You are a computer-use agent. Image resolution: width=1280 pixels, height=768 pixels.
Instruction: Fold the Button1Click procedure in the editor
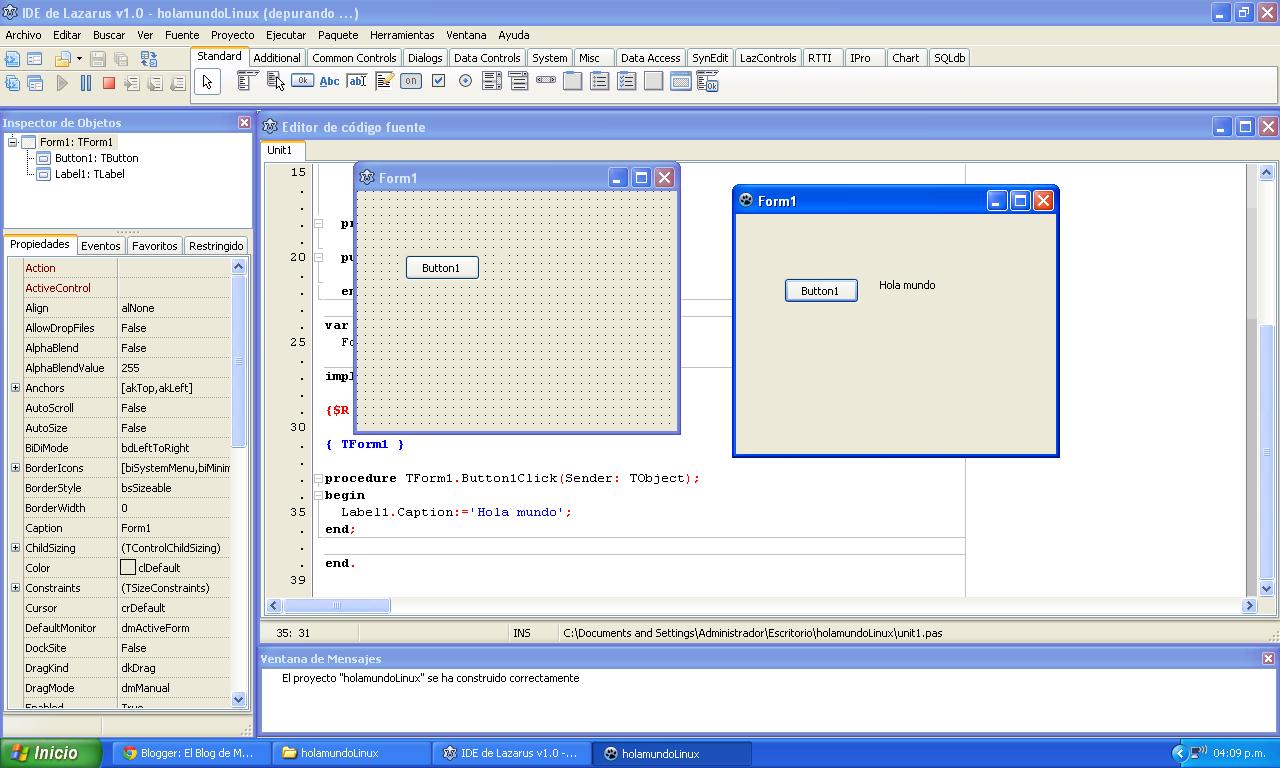pyautogui.click(x=318, y=478)
